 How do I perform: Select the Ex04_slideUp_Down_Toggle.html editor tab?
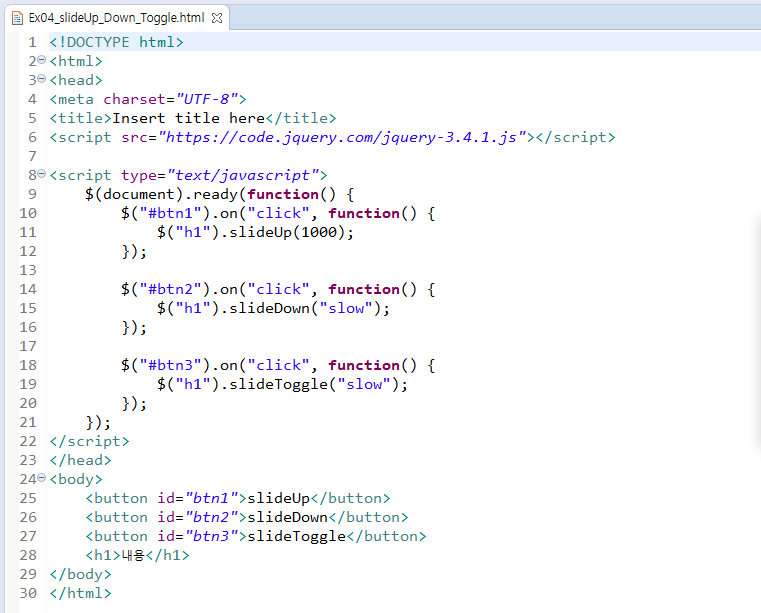click(x=116, y=18)
